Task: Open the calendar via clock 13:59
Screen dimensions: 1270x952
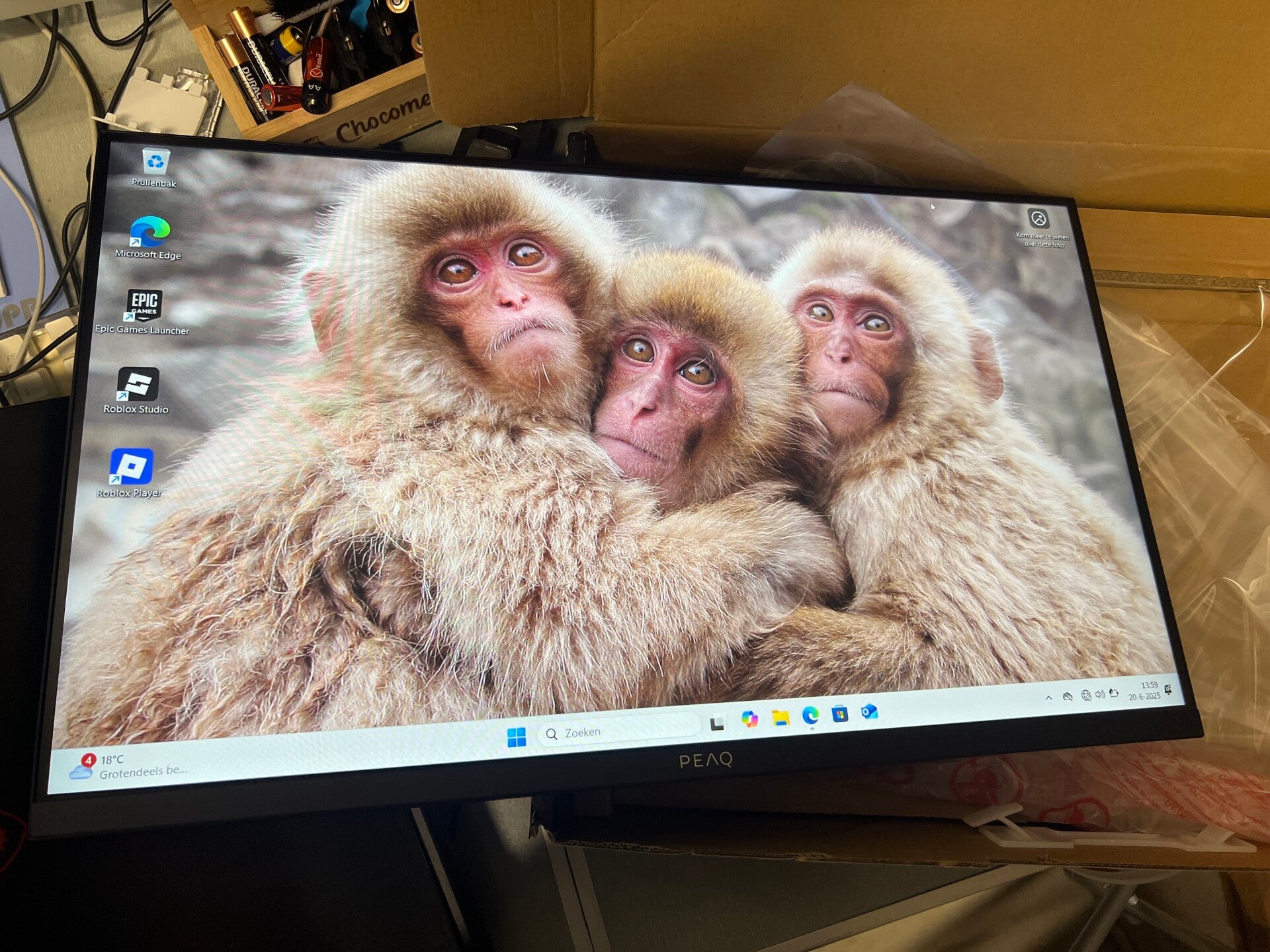Action: coord(1146,691)
